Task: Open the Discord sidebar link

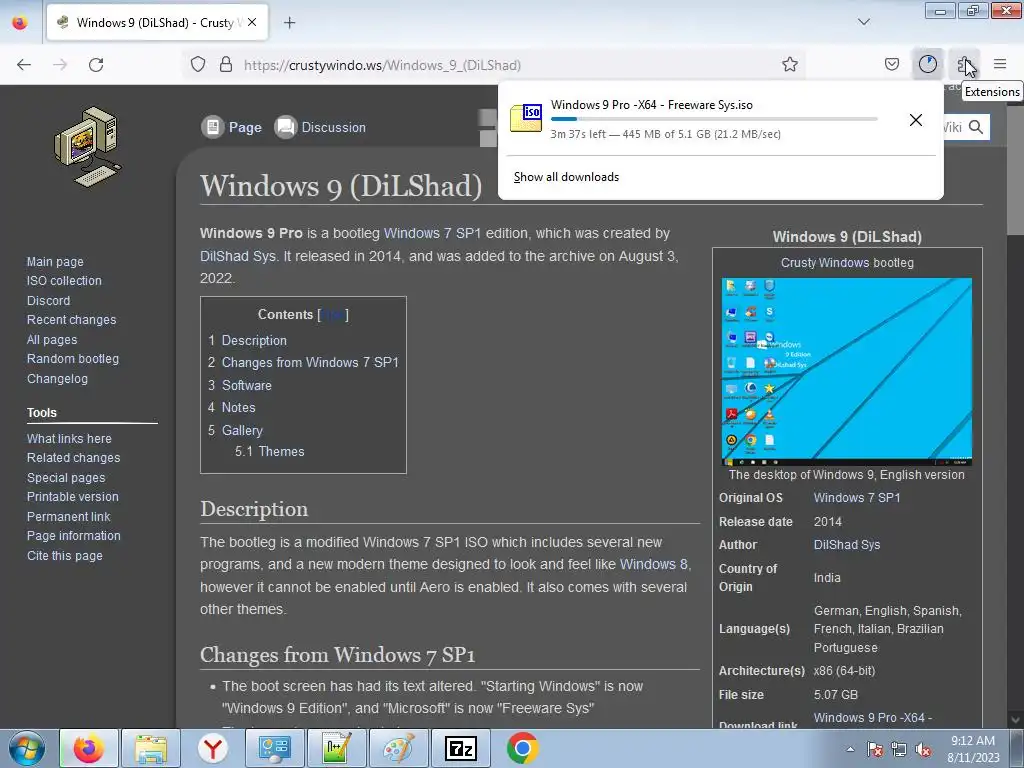Action: tap(48, 300)
